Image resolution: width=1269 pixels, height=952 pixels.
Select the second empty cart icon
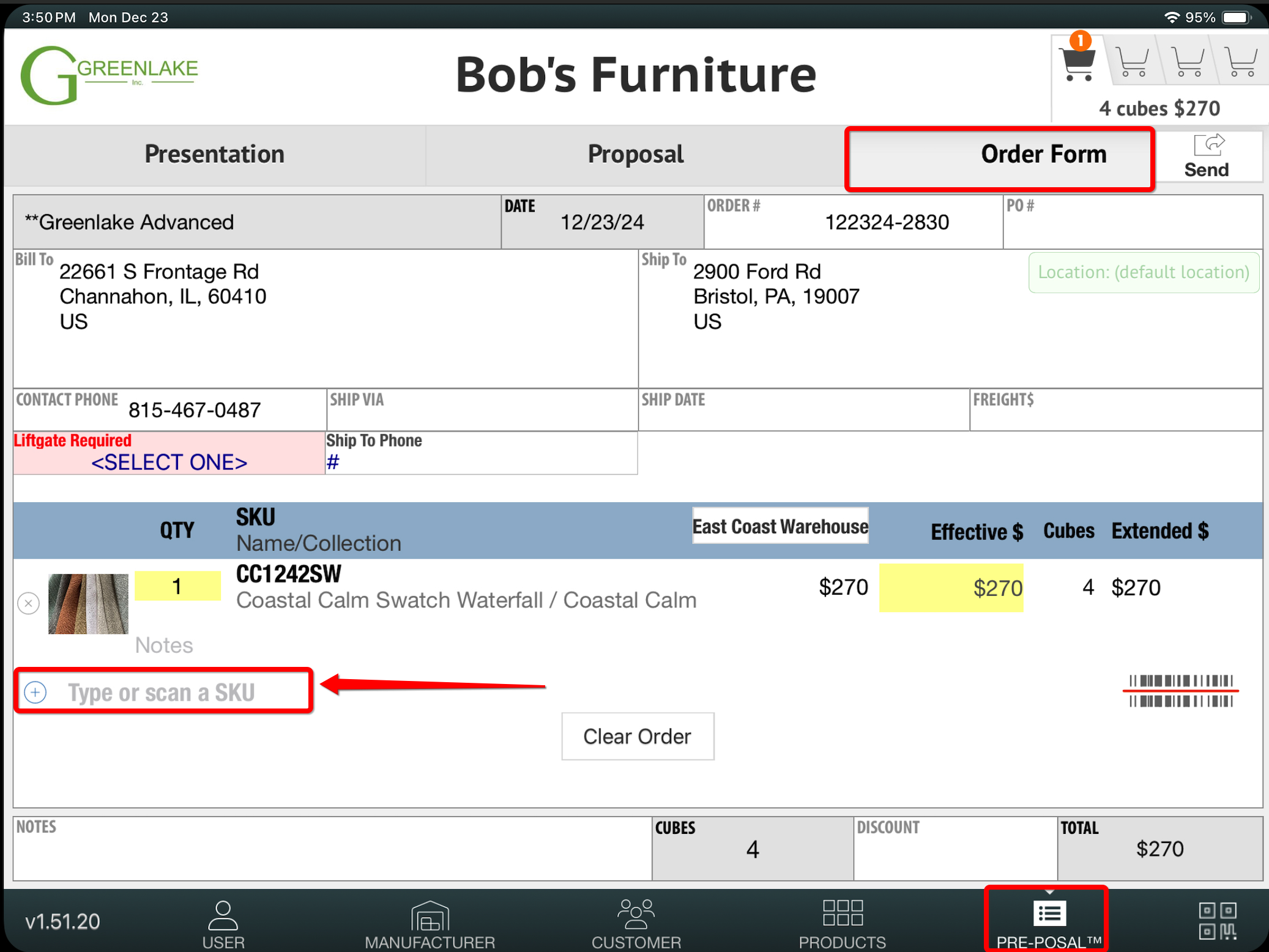(1133, 62)
